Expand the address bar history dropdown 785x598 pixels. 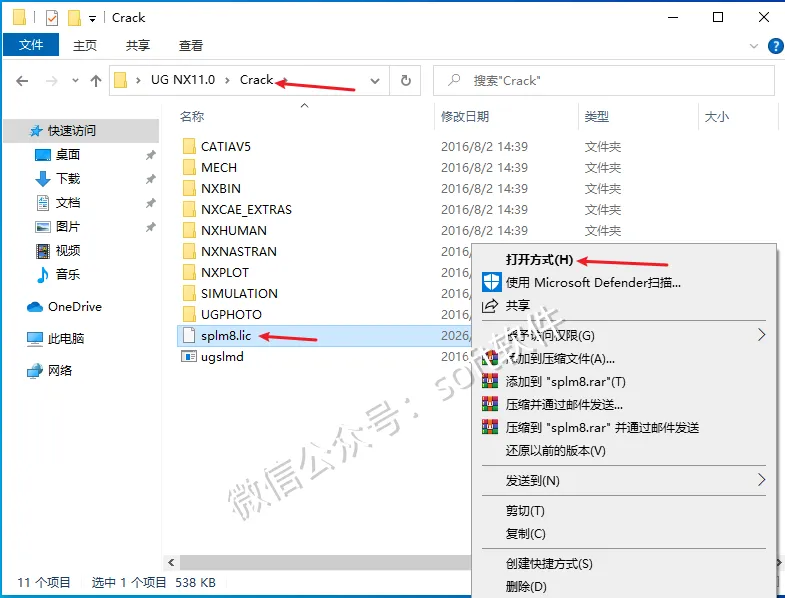[374, 81]
